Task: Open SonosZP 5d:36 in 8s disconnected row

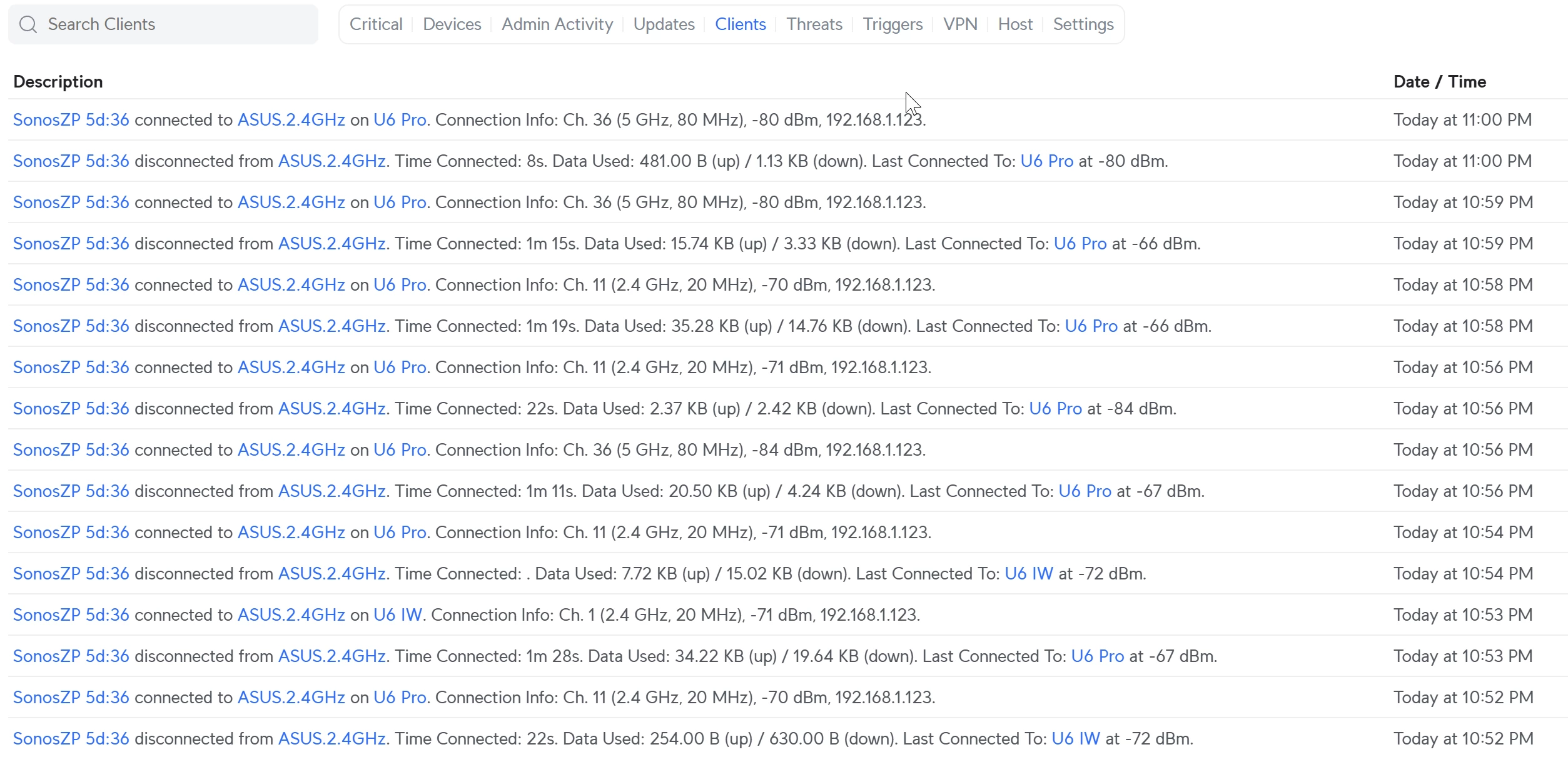Action: click(71, 161)
